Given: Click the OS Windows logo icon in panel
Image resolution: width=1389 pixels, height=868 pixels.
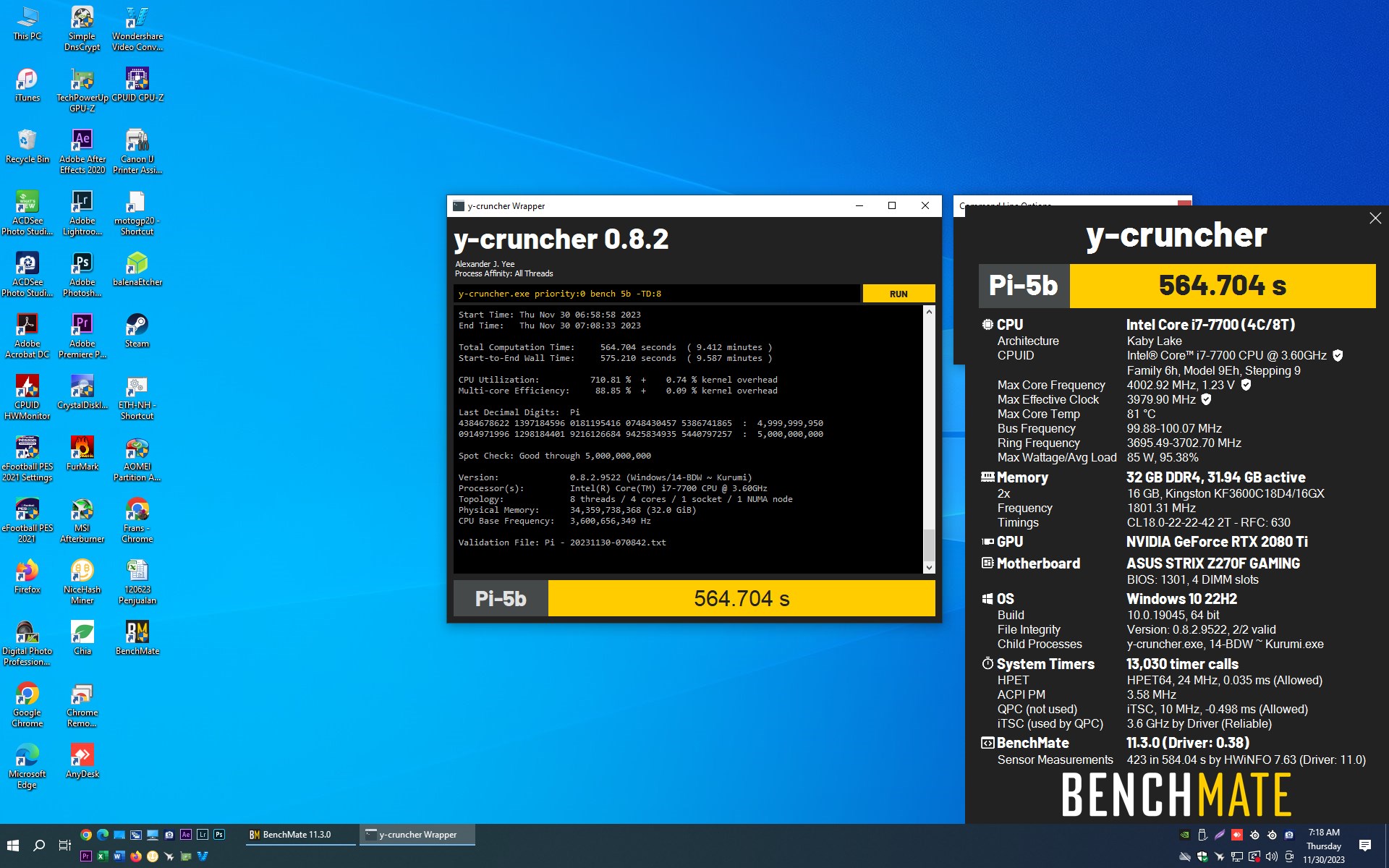Looking at the screenshot, I should 987,599.
